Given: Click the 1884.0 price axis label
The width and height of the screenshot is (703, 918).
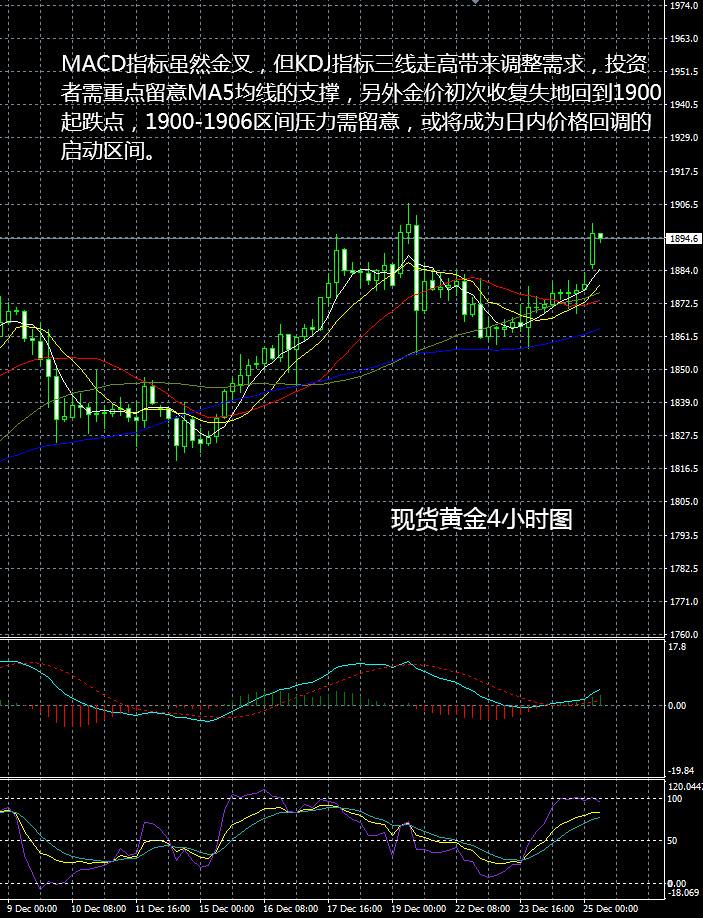Looking at the screenshot, I should 683,270.
